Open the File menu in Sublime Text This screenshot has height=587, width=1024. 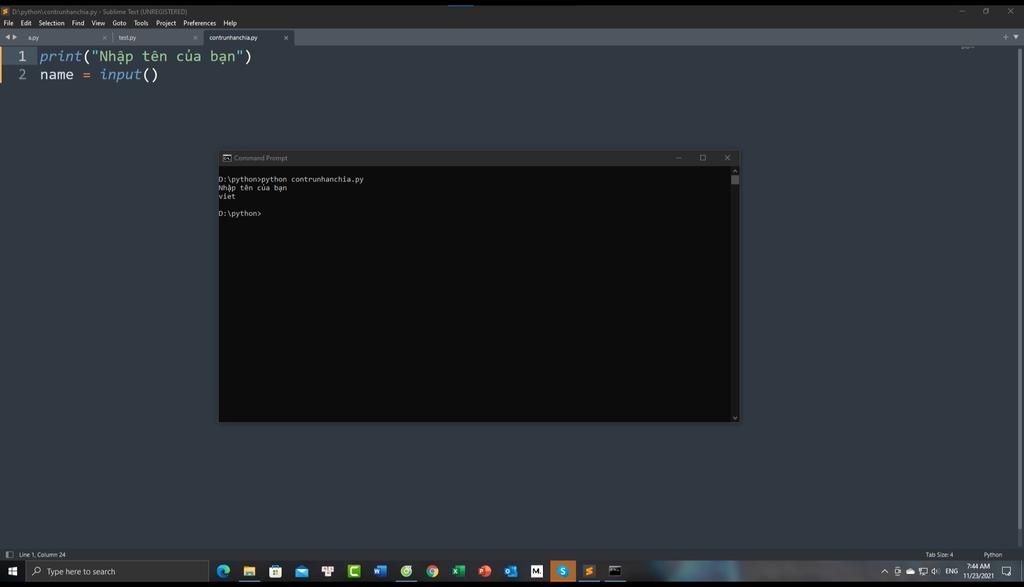click(x=8, y=23)
